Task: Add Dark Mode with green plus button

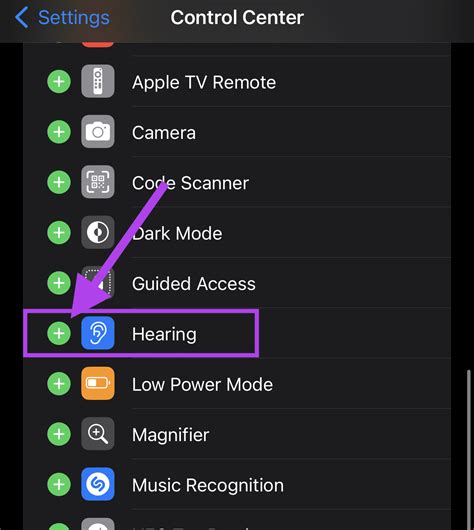Action: pos(59,233)
